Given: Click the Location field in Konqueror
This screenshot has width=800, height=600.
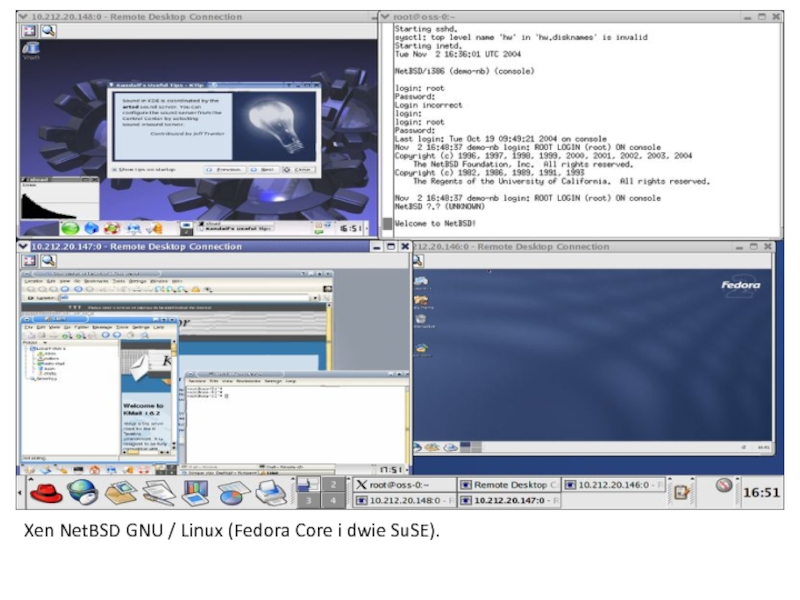Looking at the screenshot, I should [185, 297].
